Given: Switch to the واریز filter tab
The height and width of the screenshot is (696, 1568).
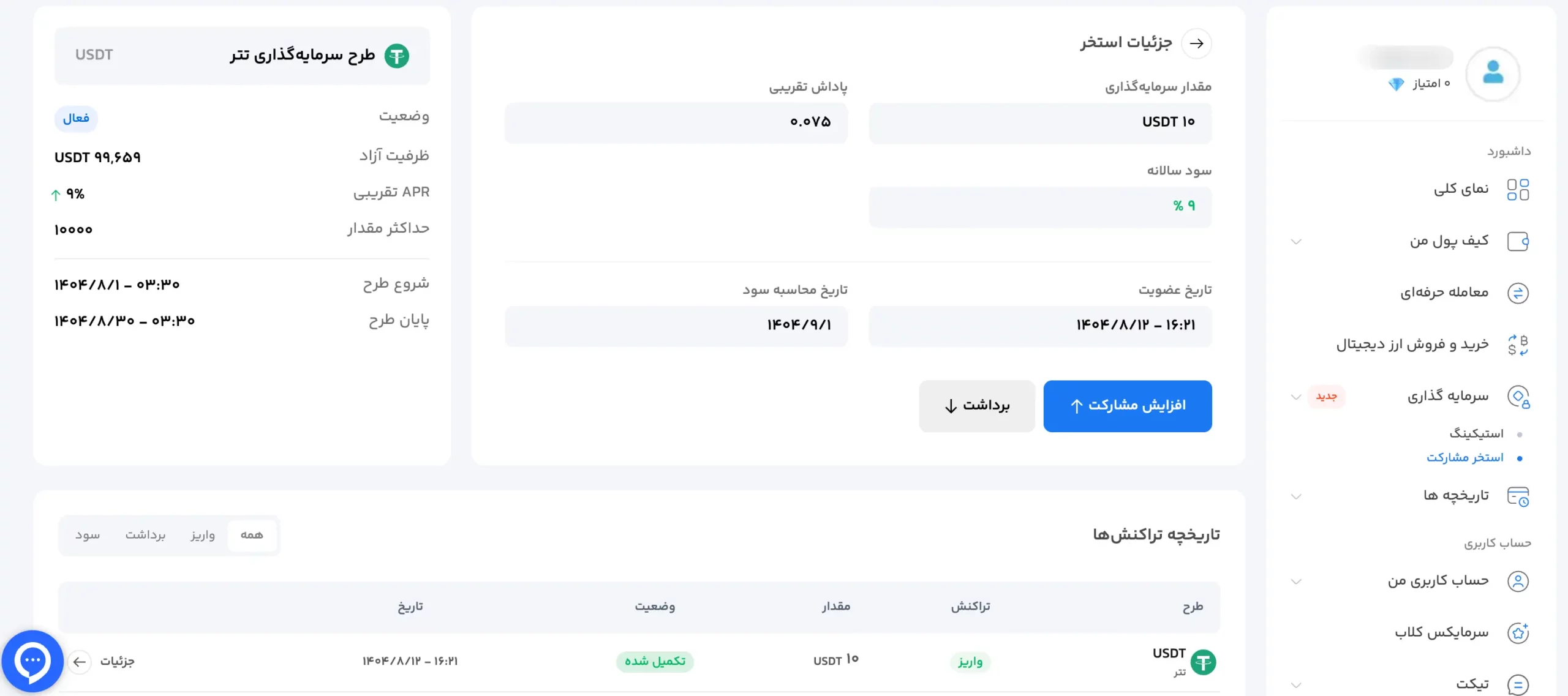Looking at the screenshot, I should tap(203, 535).
